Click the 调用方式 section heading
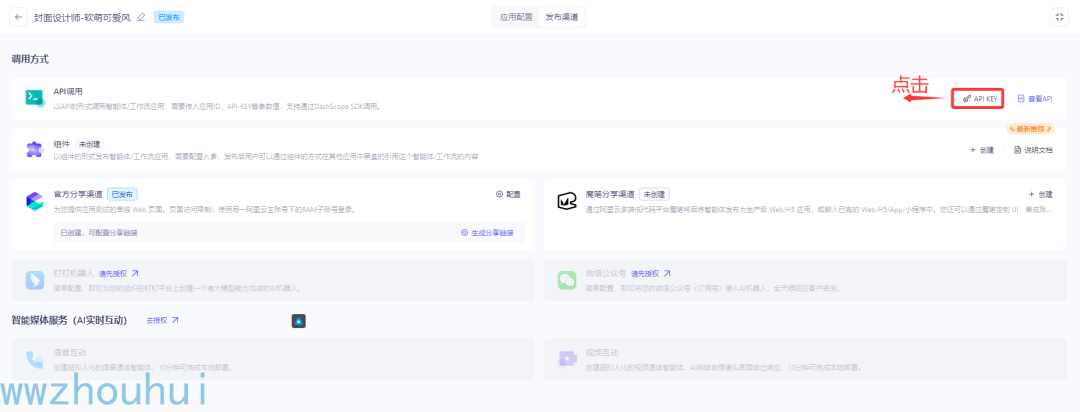Screen dimensions: 1080x412 pyautogui.click(x=30, y=60)
